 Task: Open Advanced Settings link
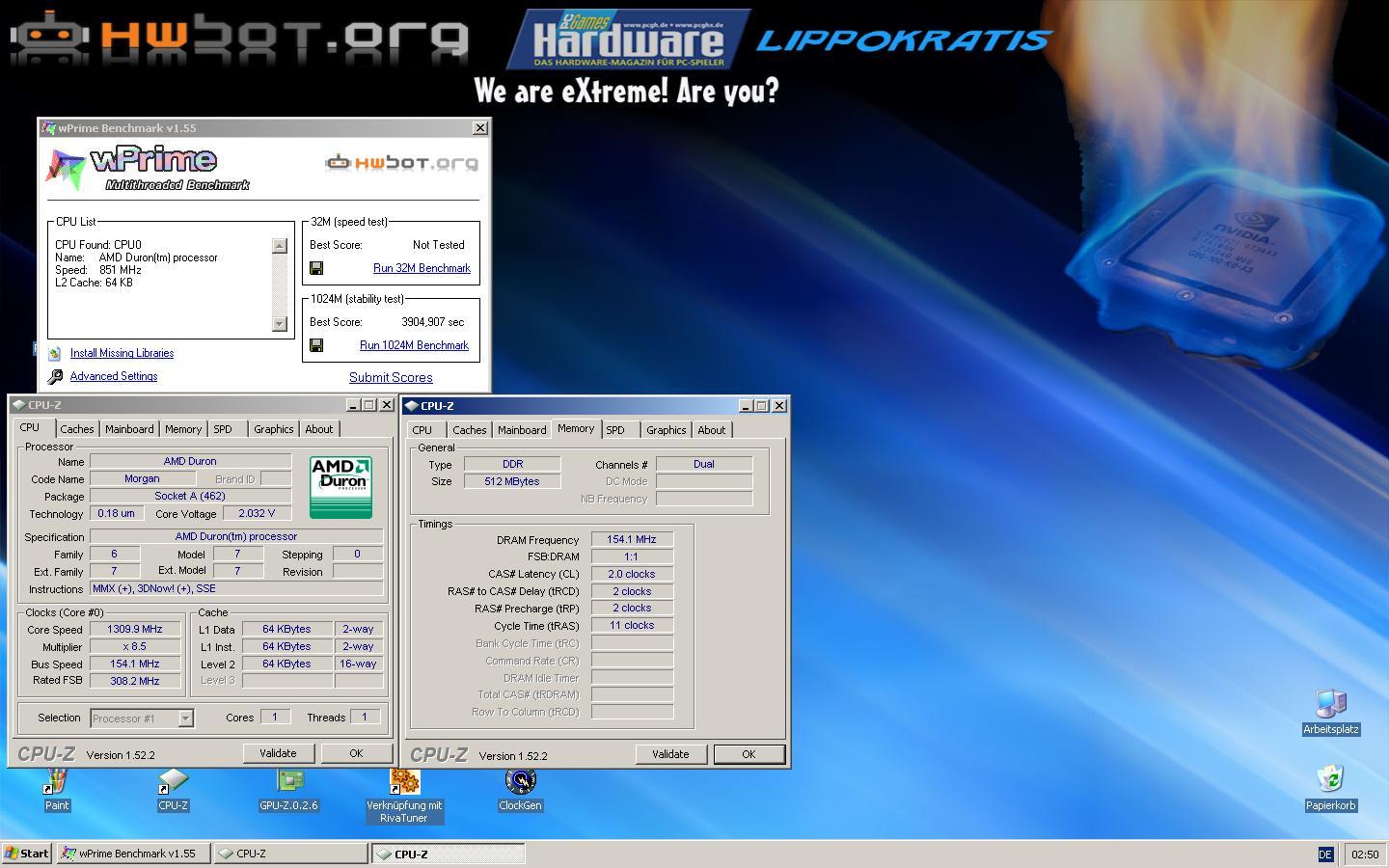click(114, 376)
